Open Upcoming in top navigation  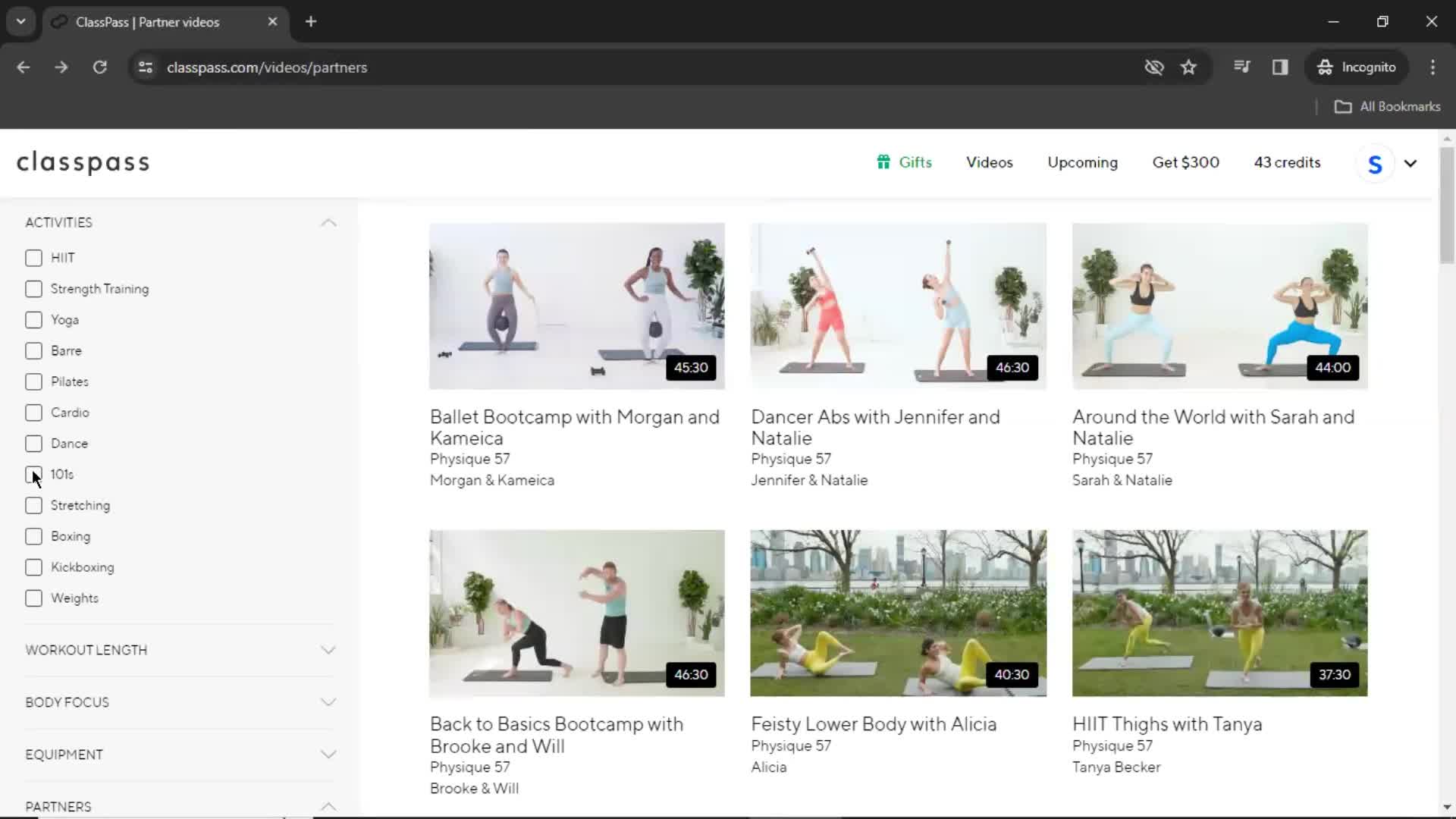(1082, 162)
